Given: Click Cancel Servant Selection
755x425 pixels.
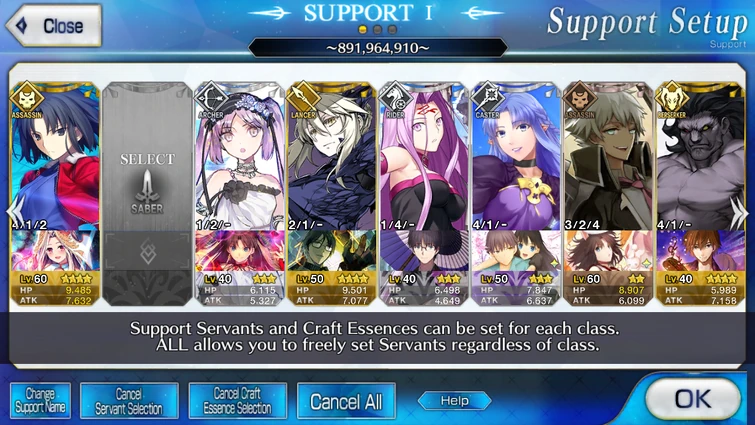Looking at the screenshot, I should point(129,401).
